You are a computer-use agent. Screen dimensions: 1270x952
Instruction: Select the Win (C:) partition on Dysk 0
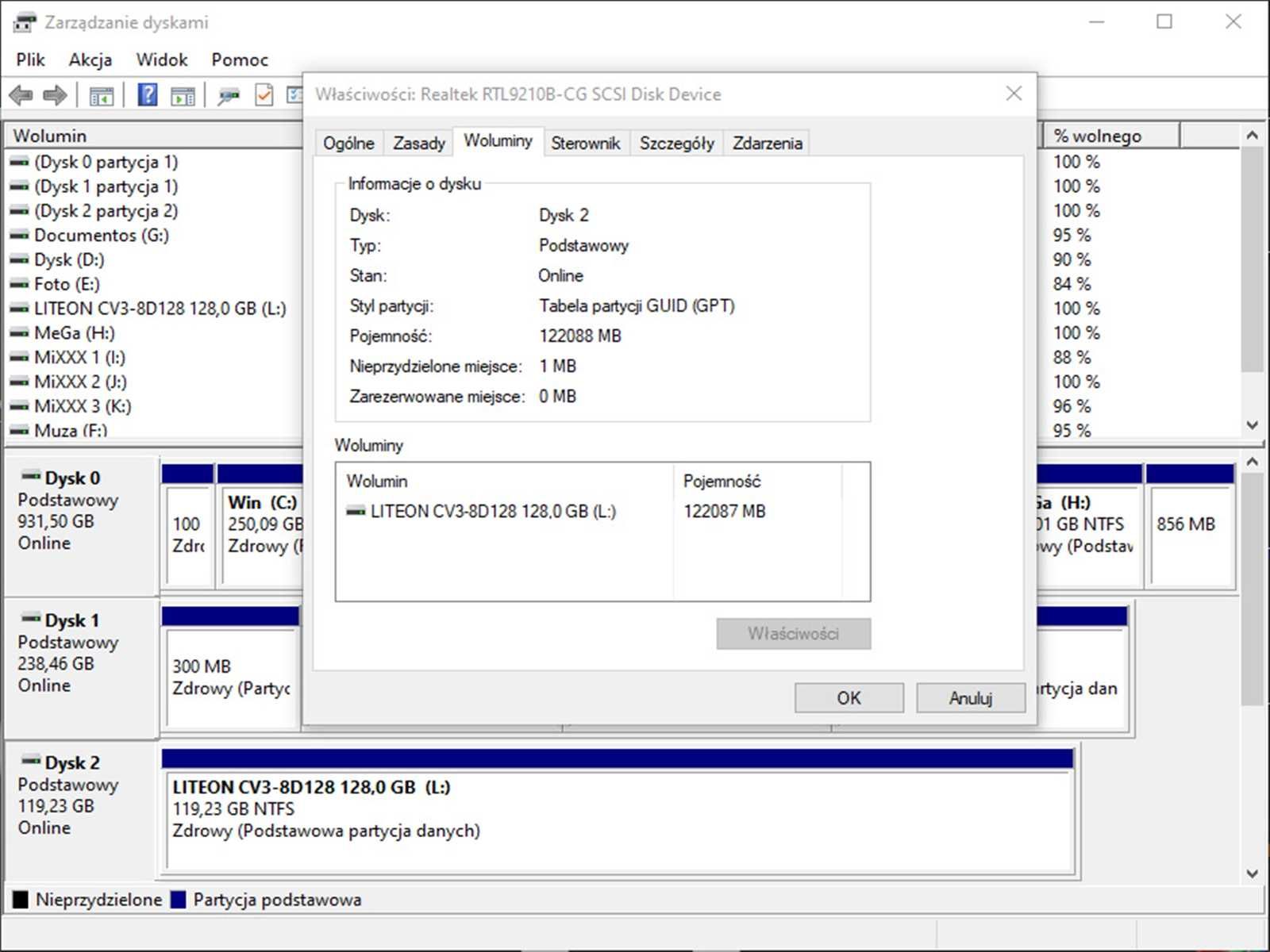tap(262, 527)
